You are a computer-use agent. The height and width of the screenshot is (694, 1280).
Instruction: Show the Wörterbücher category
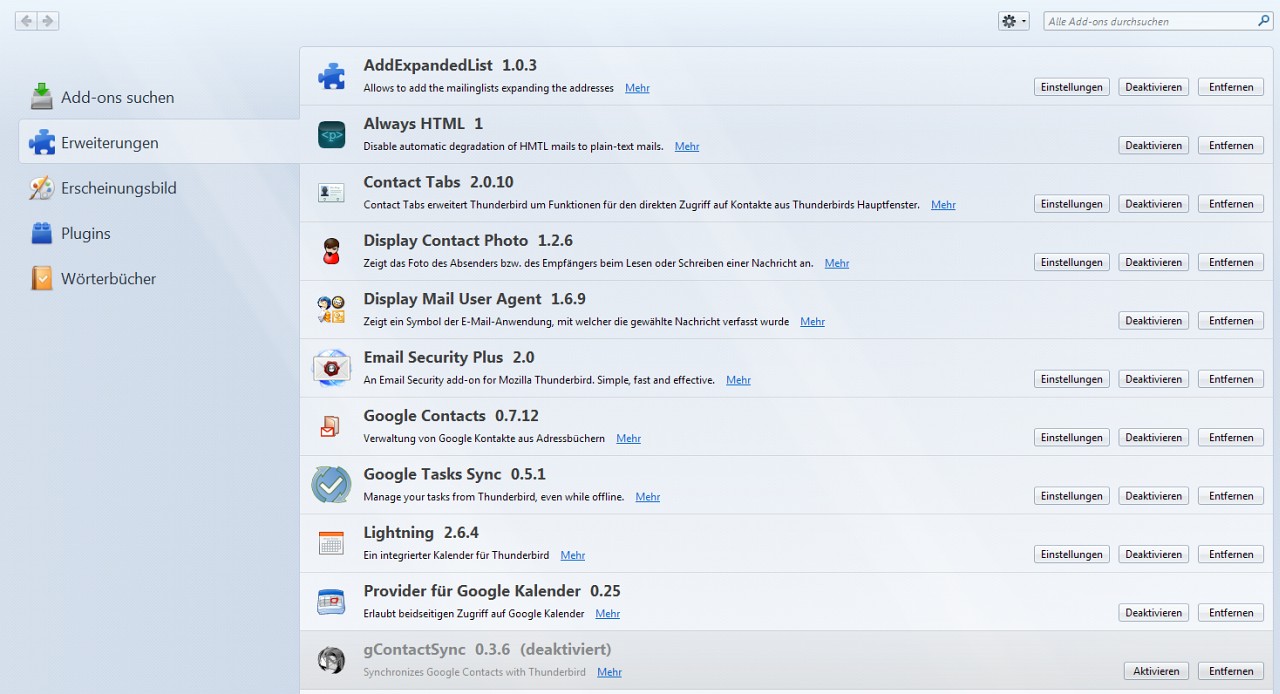click(160, 278)
